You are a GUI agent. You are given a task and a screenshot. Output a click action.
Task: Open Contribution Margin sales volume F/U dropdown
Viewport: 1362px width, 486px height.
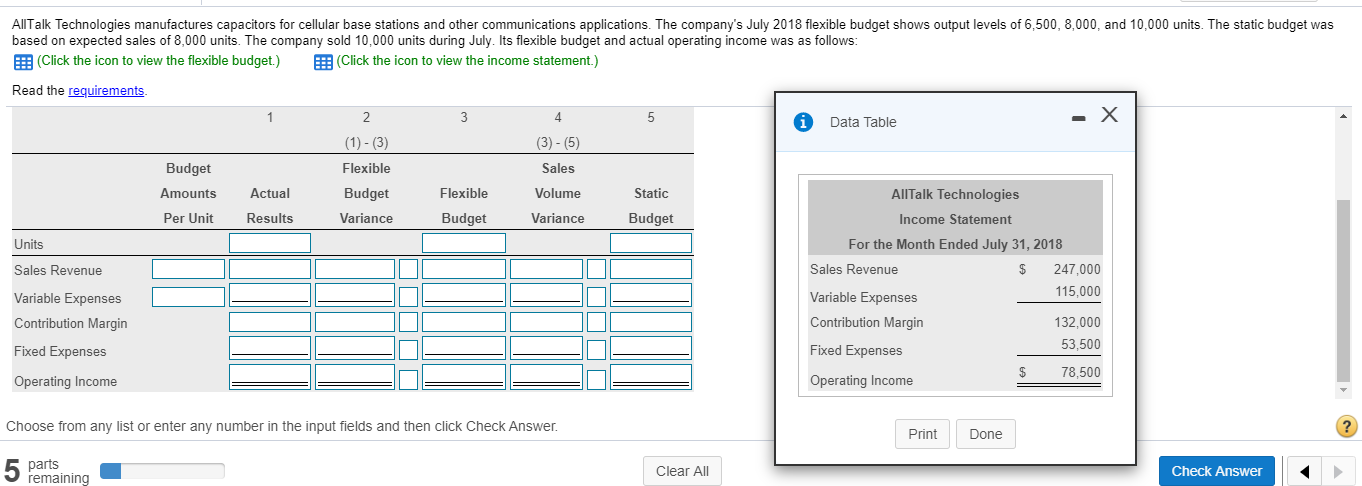pyautogui.click(x=596, y=322)
